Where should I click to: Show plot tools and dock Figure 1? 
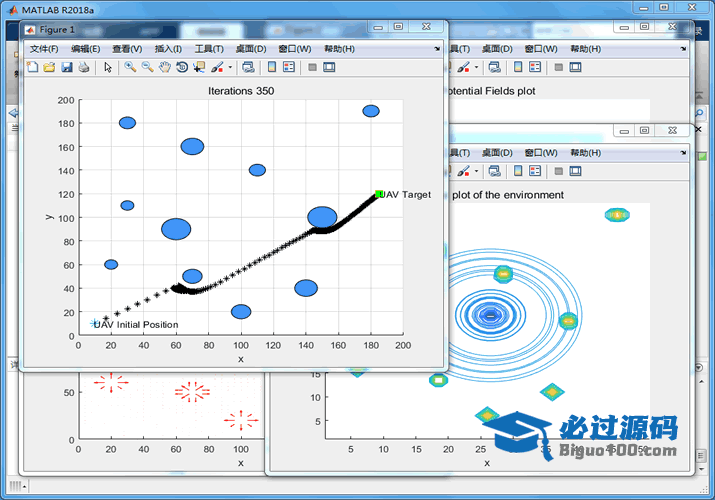coord(329,67)
